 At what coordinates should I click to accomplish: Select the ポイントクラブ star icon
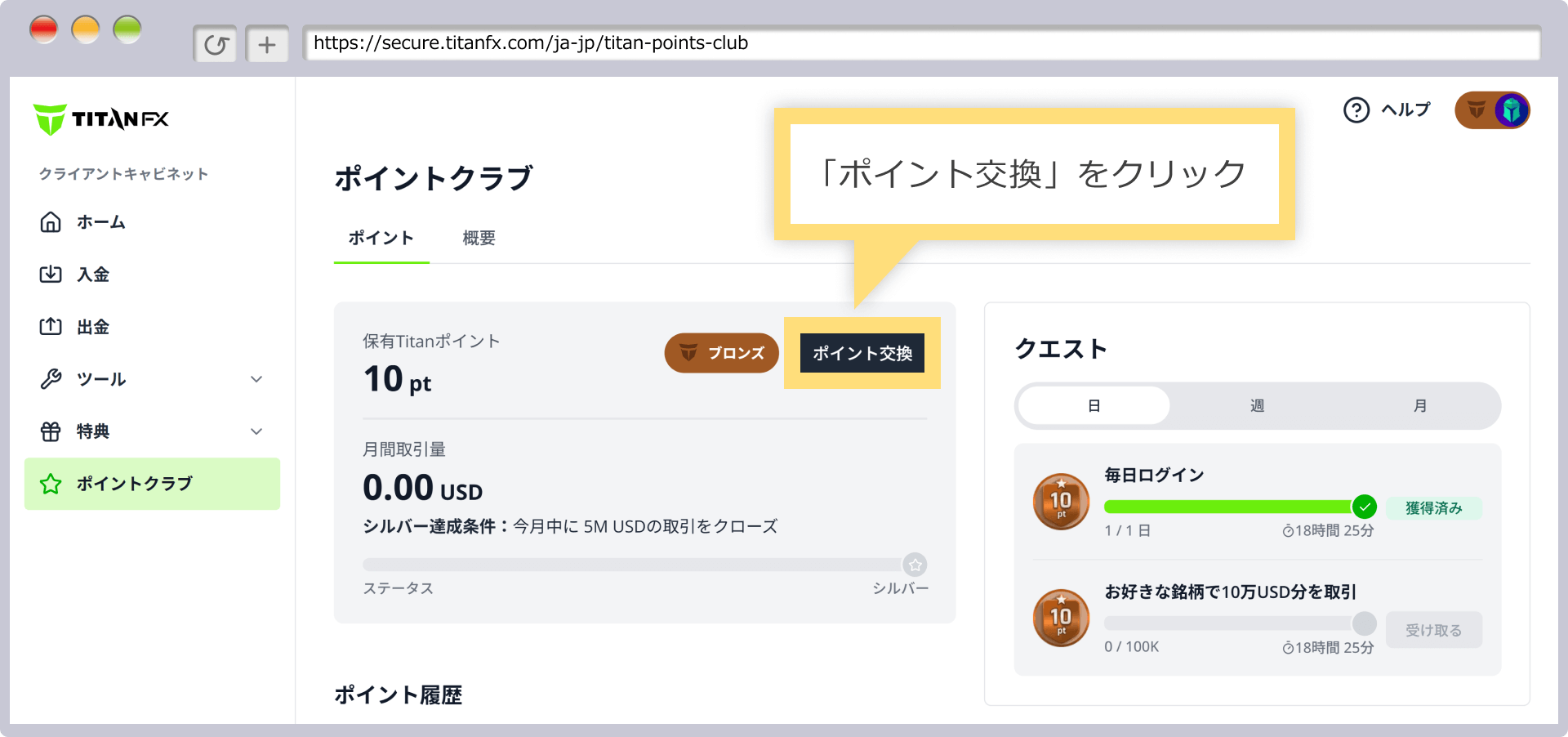(x=51, y=483)
